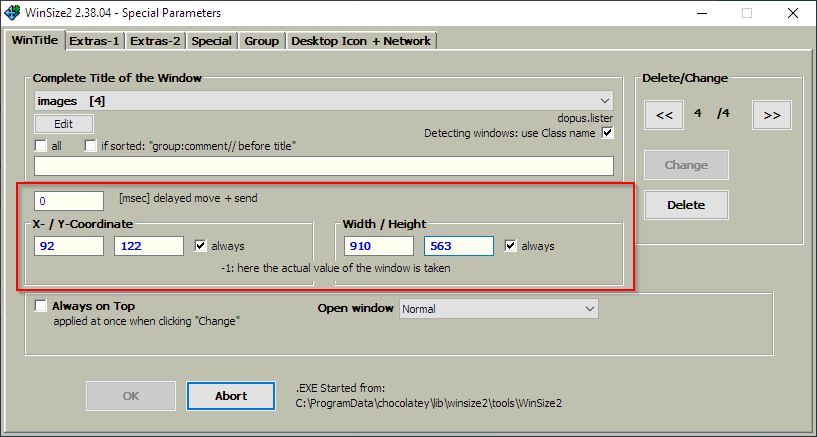The image size is (817, 437).
Task: Expand the window title dropdown showing images [4]
Action: point(324,101)
